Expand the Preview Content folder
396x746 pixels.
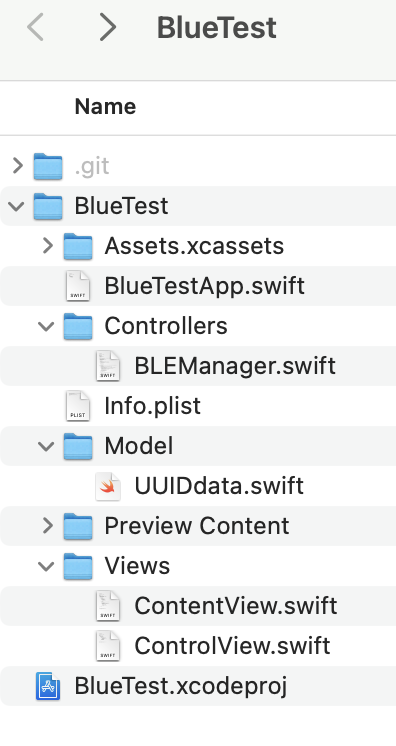pyautogui.click(x=48, y=525)
